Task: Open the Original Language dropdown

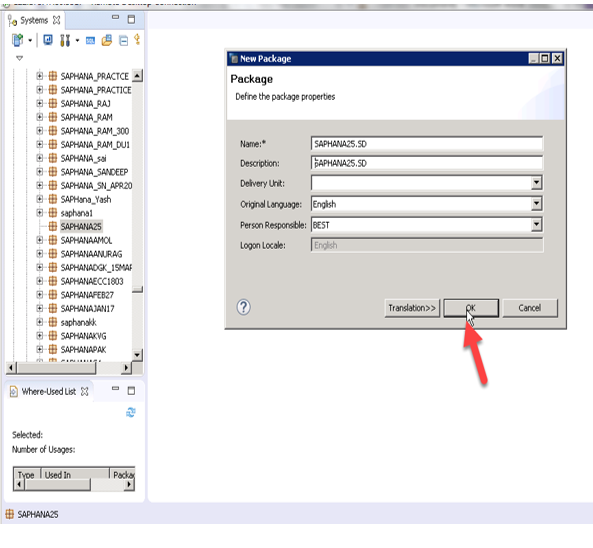Action: click(536, 204)
